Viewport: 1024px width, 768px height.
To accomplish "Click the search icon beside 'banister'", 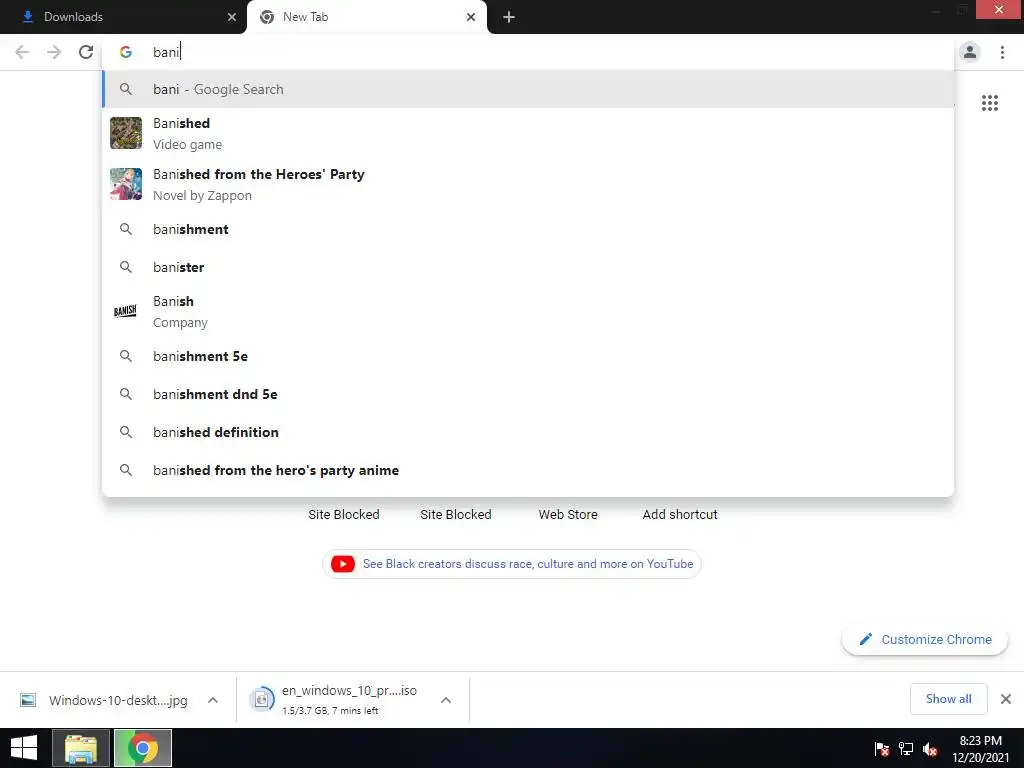I will [x=125, y=267].
